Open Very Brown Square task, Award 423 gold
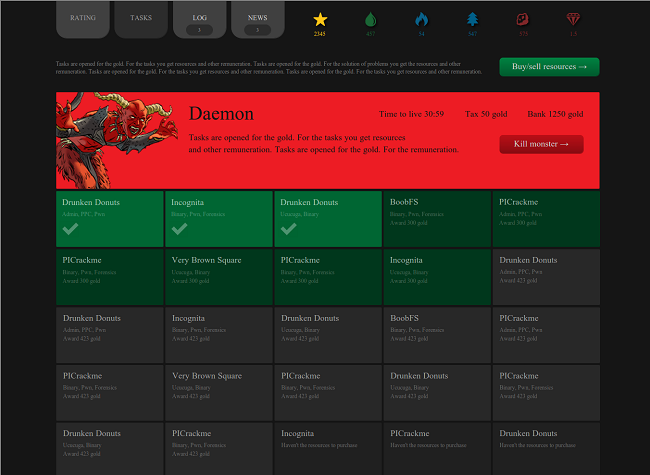Viewport: 650px width, 475px height. tap(219, 393)
